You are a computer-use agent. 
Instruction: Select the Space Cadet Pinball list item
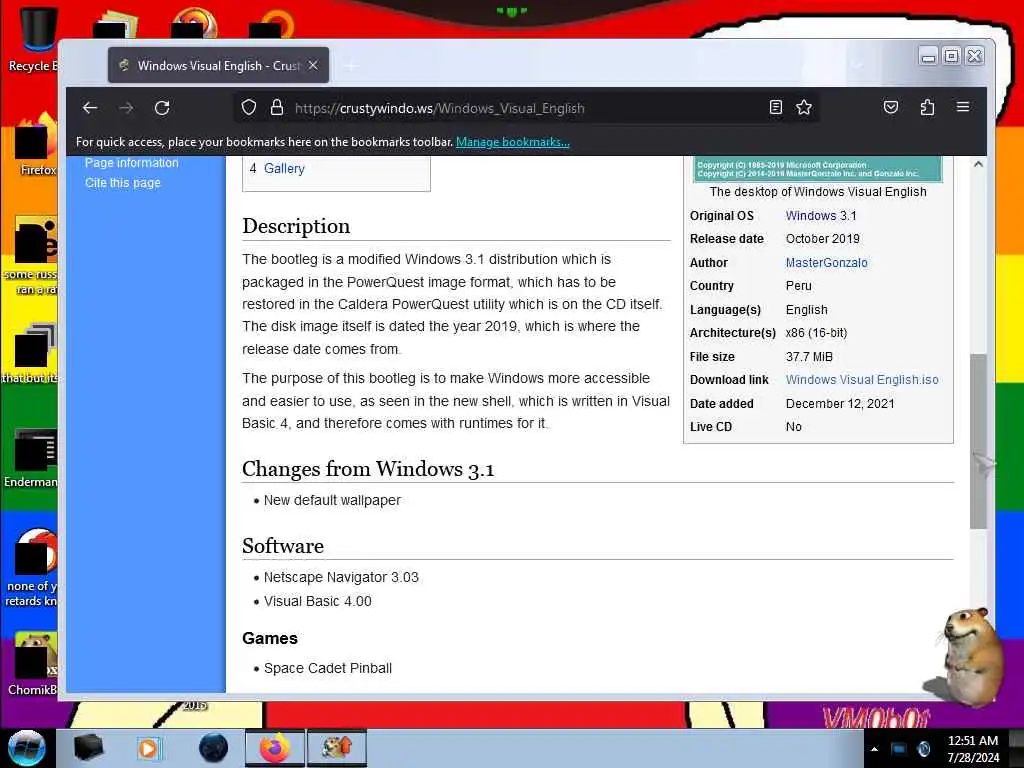328,668
